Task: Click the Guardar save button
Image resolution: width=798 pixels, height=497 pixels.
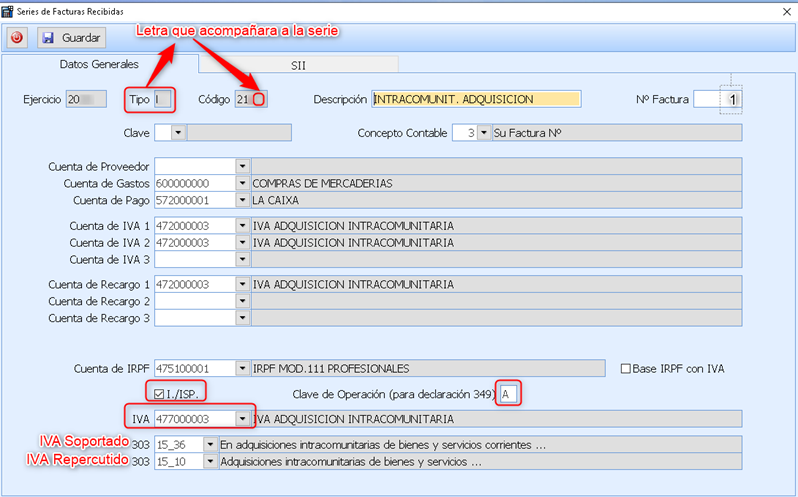Action: click(71, 37)
